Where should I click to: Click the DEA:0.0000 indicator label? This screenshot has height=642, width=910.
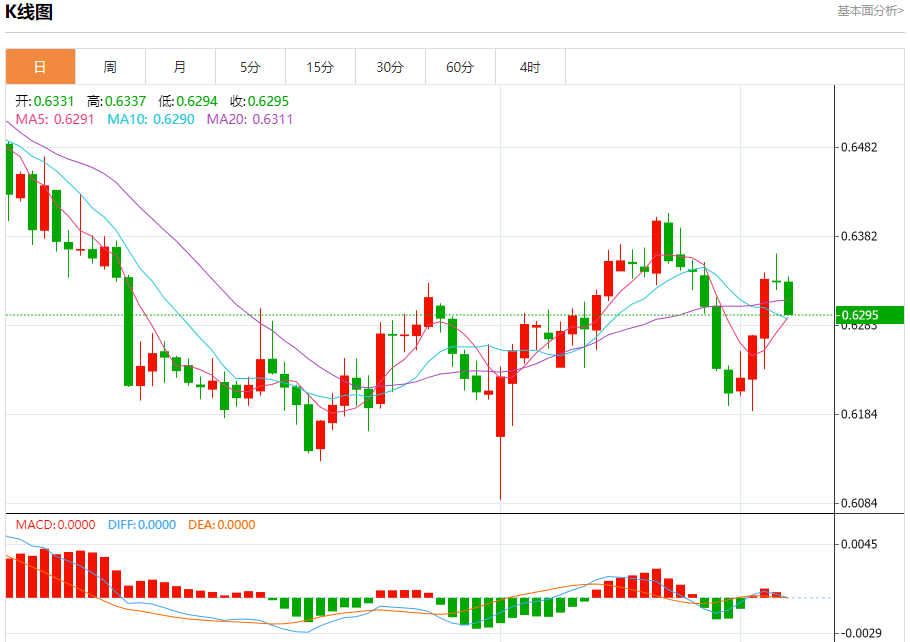tap(222, 525)
